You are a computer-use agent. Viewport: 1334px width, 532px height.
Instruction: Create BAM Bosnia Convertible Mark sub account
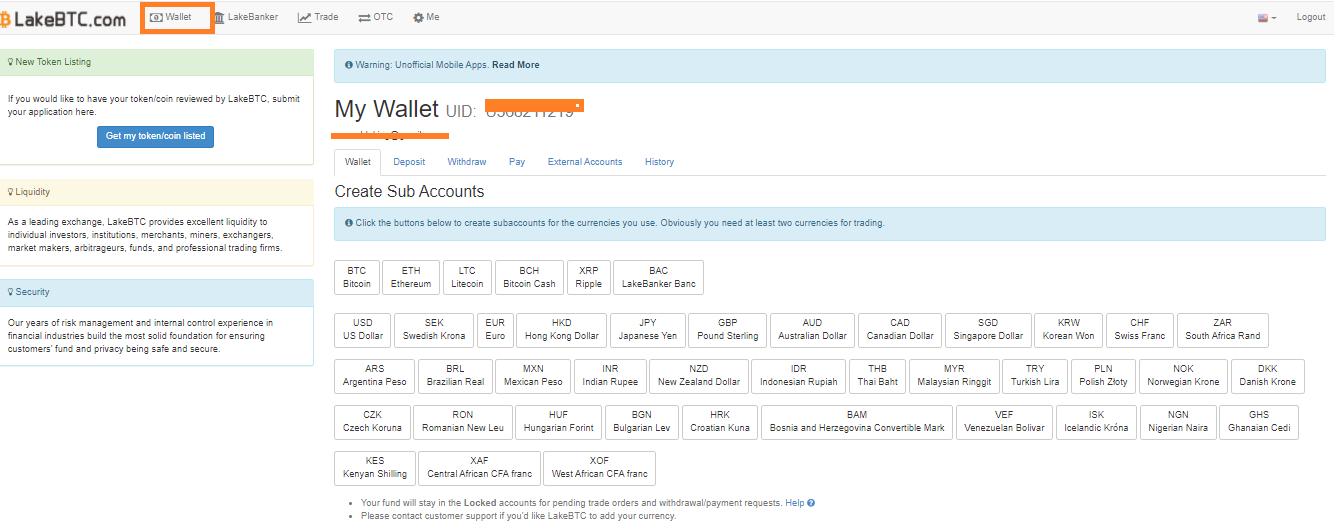(x=857, y=422)
